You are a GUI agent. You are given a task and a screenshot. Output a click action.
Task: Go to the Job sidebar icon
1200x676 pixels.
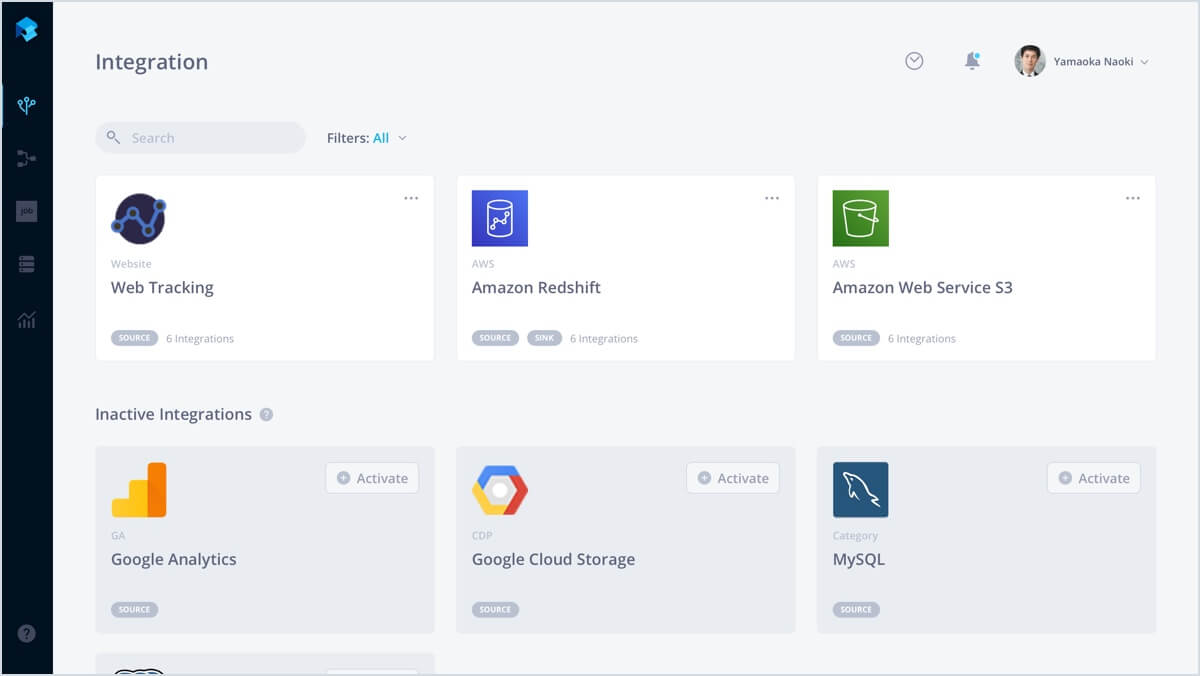pos(27,211)
